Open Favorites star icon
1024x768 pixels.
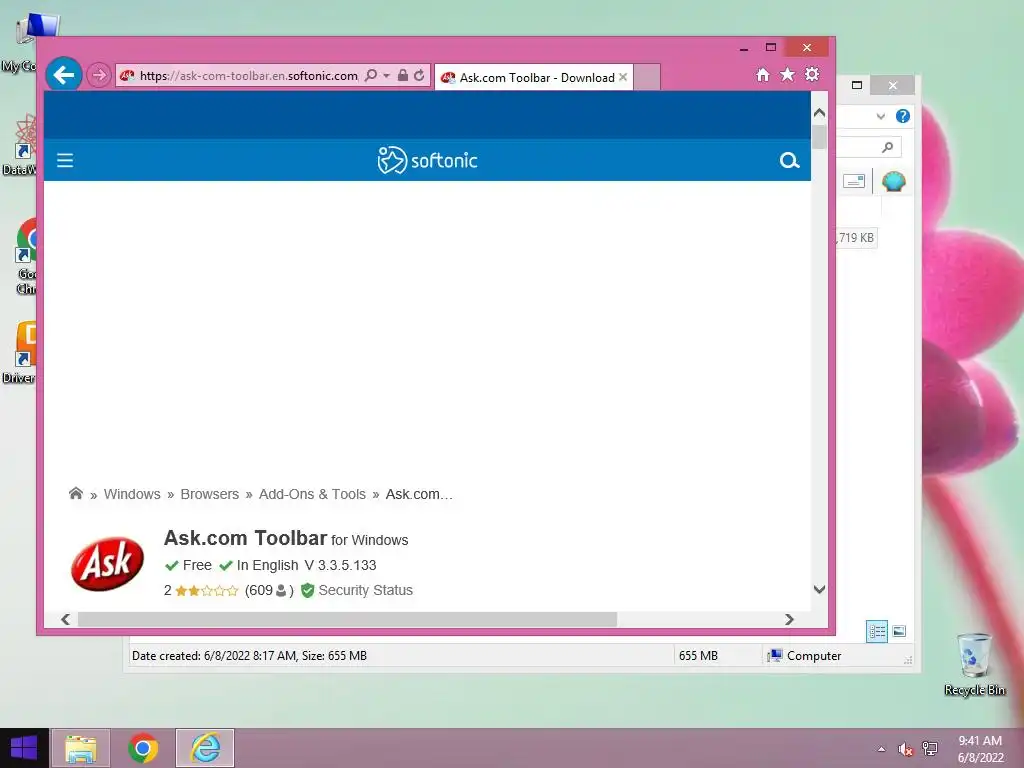[x=787, y=74]
